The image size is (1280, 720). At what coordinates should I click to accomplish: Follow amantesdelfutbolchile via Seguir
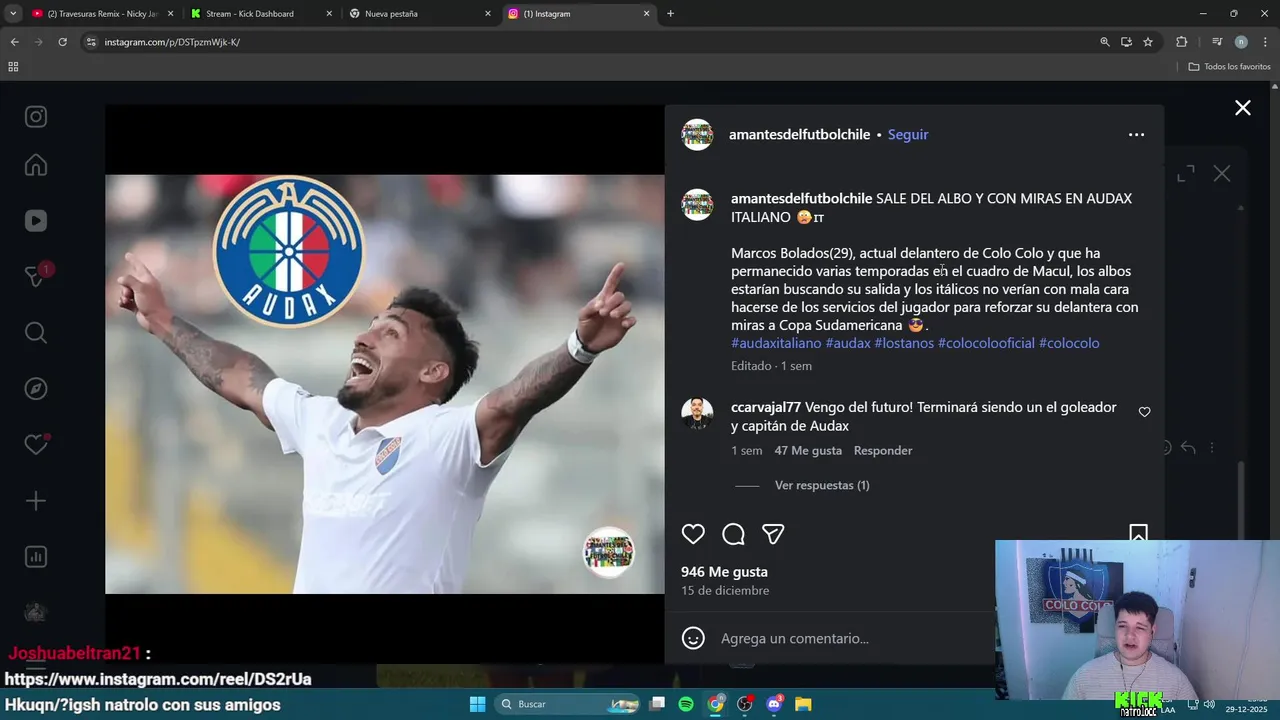tap(908, 135)
